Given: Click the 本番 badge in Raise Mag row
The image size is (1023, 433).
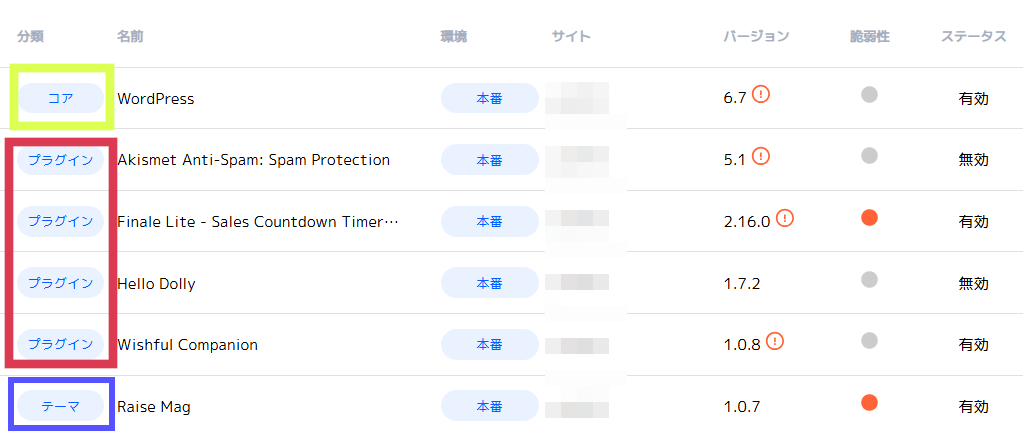Looking at the screenshot, I should point(489,406).
